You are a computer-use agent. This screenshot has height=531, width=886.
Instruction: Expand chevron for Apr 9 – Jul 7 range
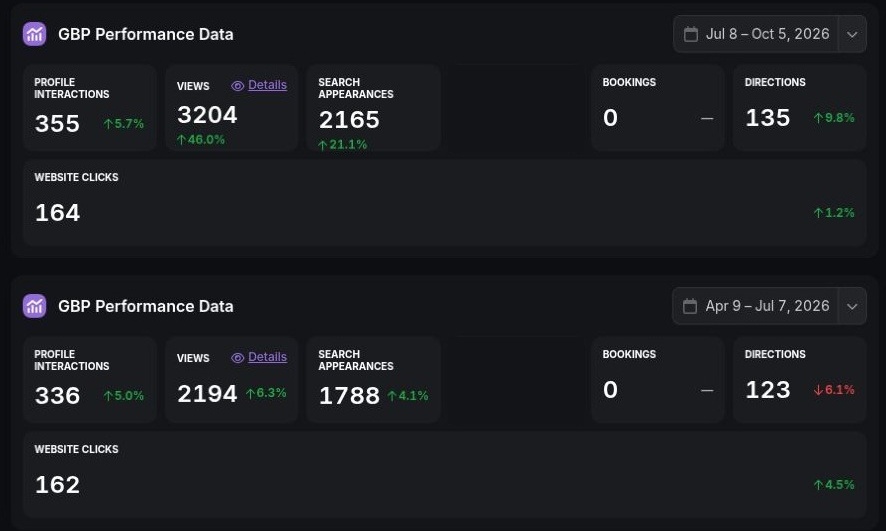click(852, 306)
